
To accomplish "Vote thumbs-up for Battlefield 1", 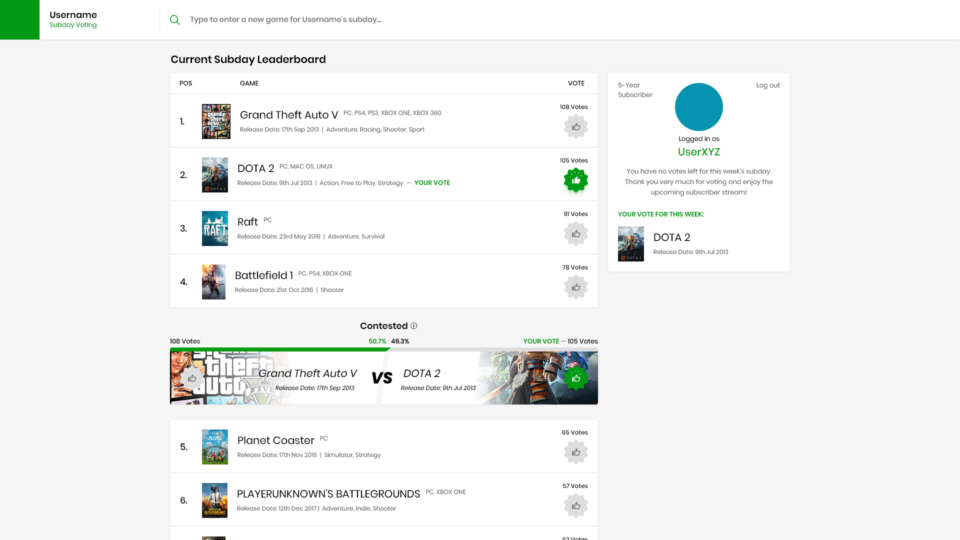I will 576,287.
